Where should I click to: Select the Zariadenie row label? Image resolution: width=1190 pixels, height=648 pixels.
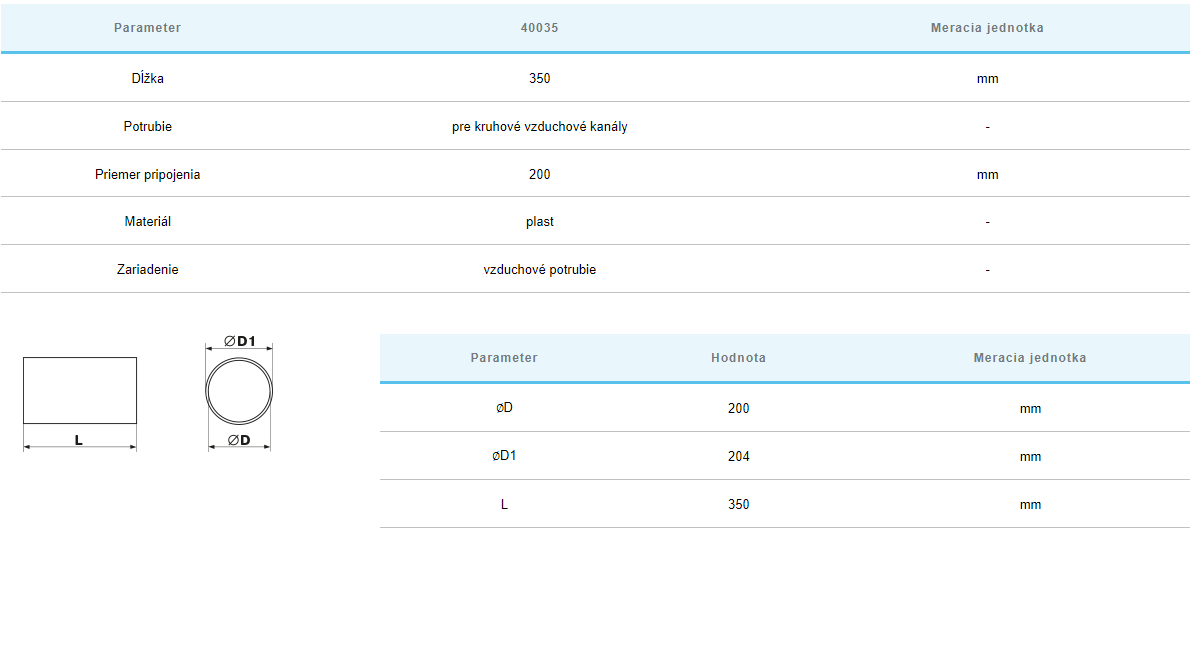[x=147, y=269]
